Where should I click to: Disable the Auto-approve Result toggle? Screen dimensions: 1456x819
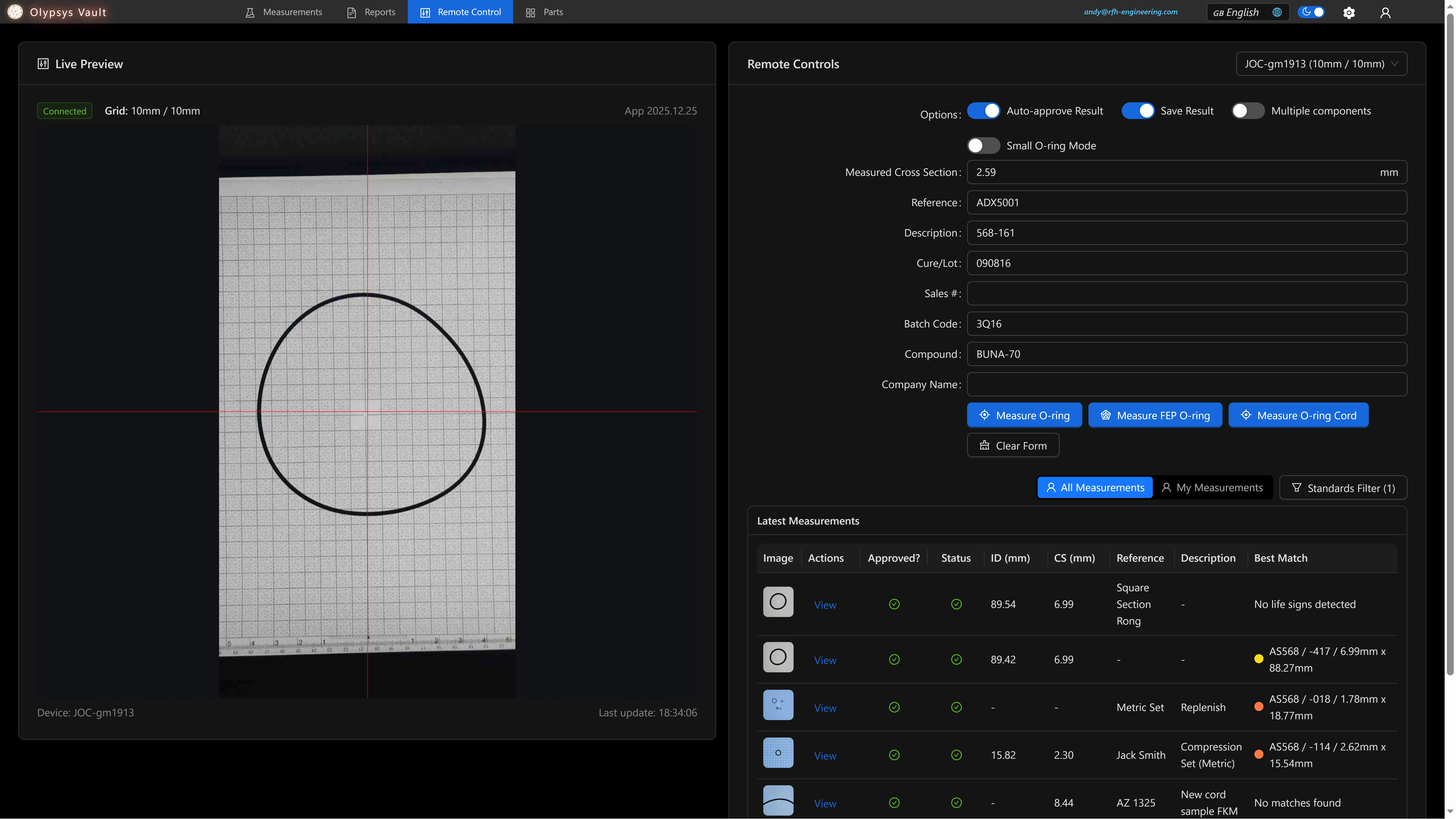point(983,111)
